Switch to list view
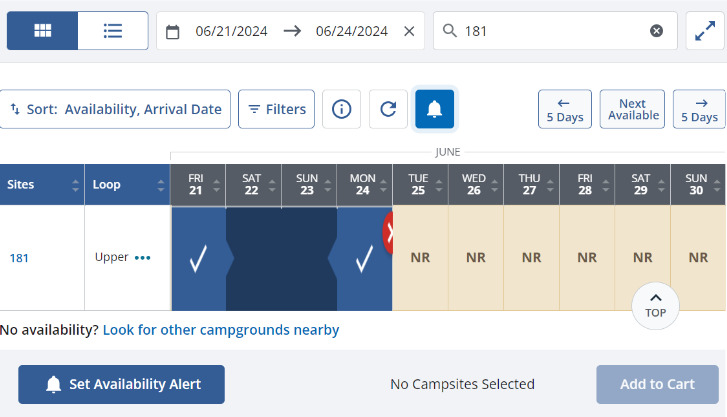The width and height of the screenshot is (727, 417). click(113, 31)
